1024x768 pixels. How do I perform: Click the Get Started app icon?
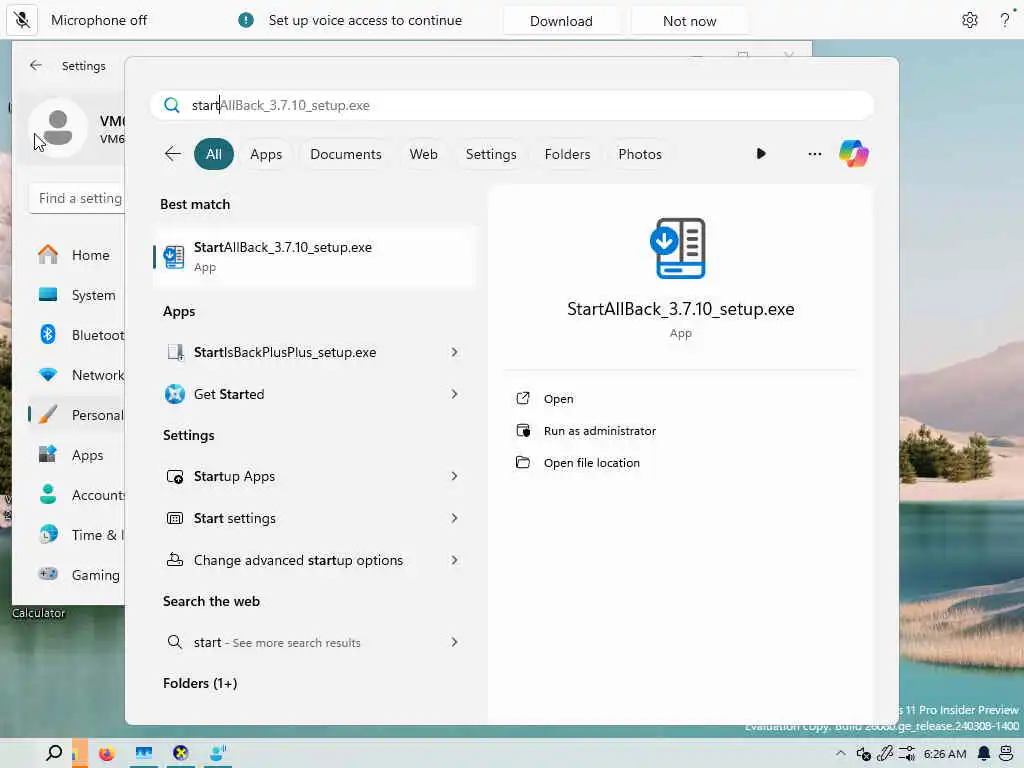point(174,394)
